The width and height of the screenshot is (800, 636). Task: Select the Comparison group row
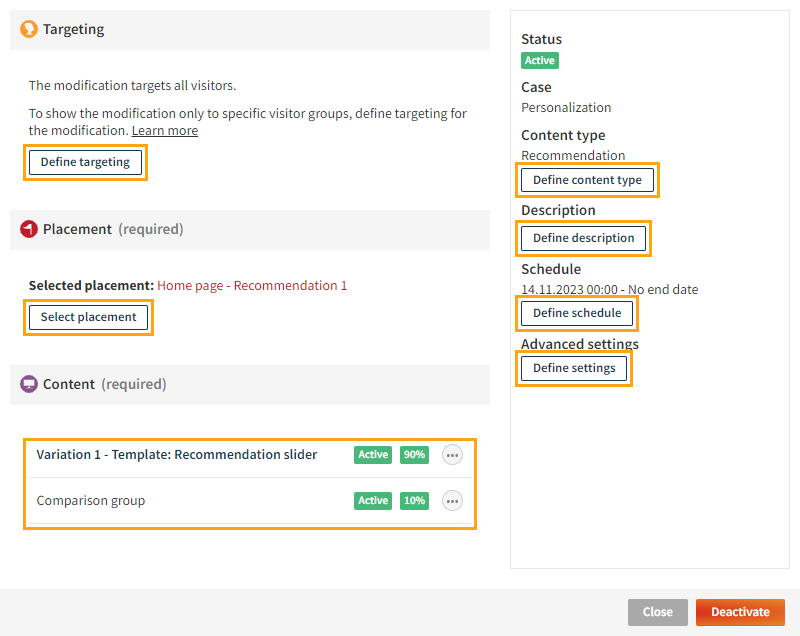click(91, 500)
